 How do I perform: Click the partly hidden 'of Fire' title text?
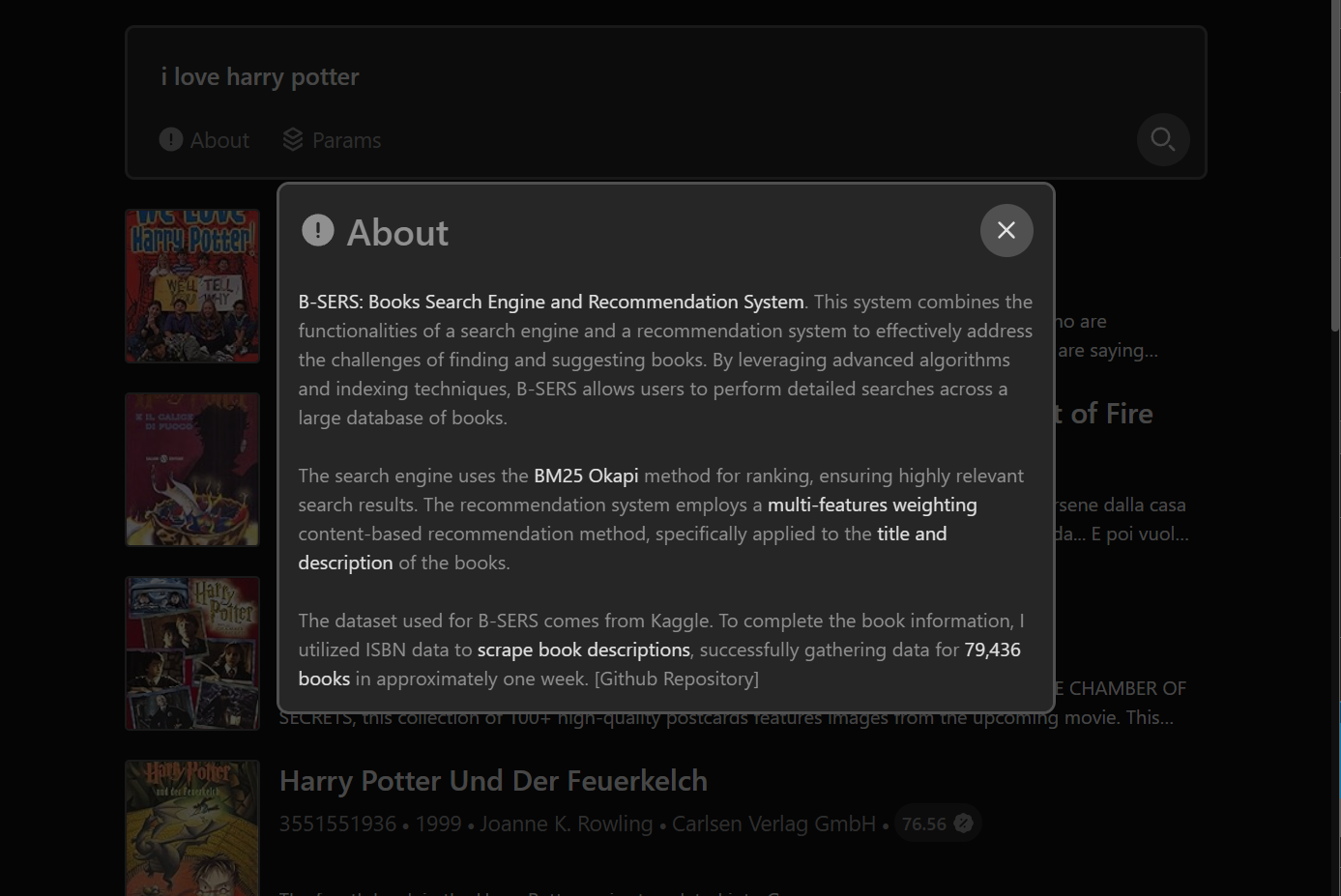[x=1112, y=414]
